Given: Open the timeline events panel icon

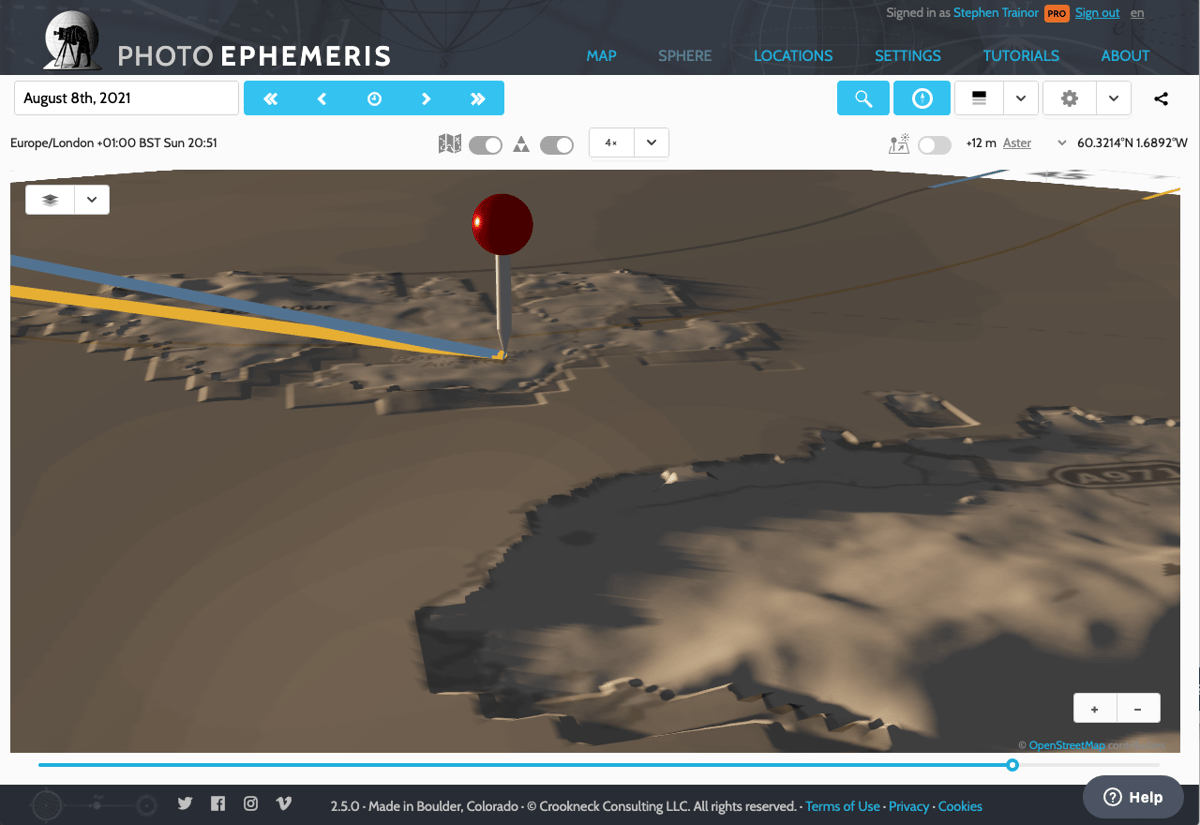Looking at the screenshot, I should click(978, 98).
